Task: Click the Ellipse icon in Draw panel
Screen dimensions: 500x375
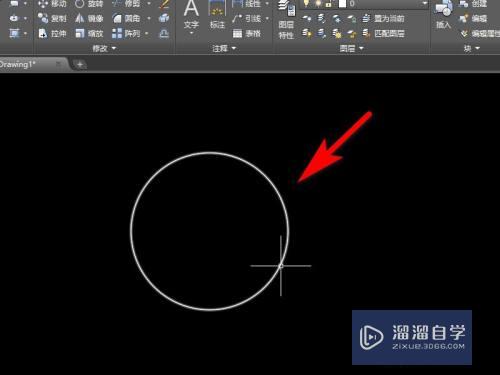Action: (14, 18)
